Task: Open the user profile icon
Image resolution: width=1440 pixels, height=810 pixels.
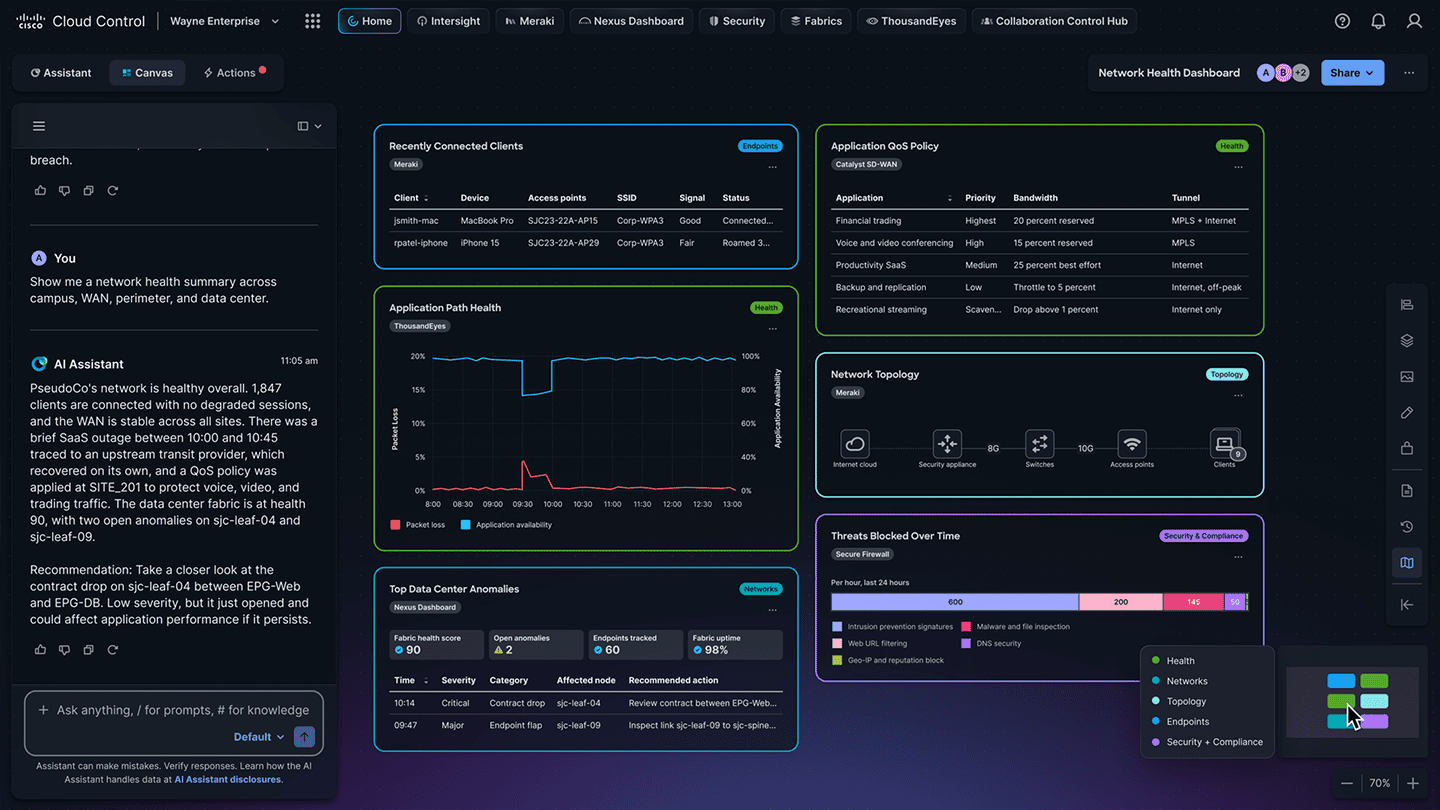Action: pyautogui.click(x=1414, y=21)
